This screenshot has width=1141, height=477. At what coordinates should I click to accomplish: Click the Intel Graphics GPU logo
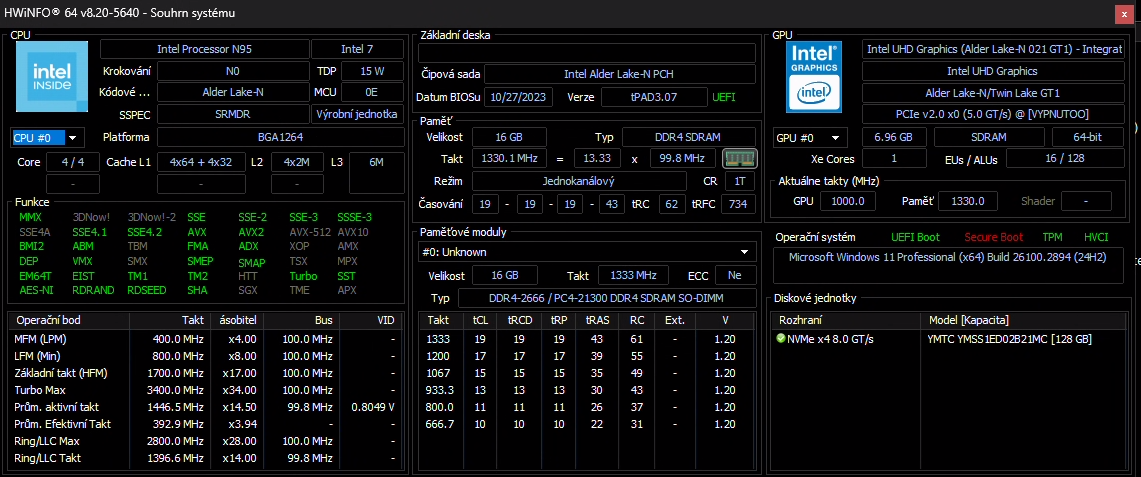coord(814,77)
